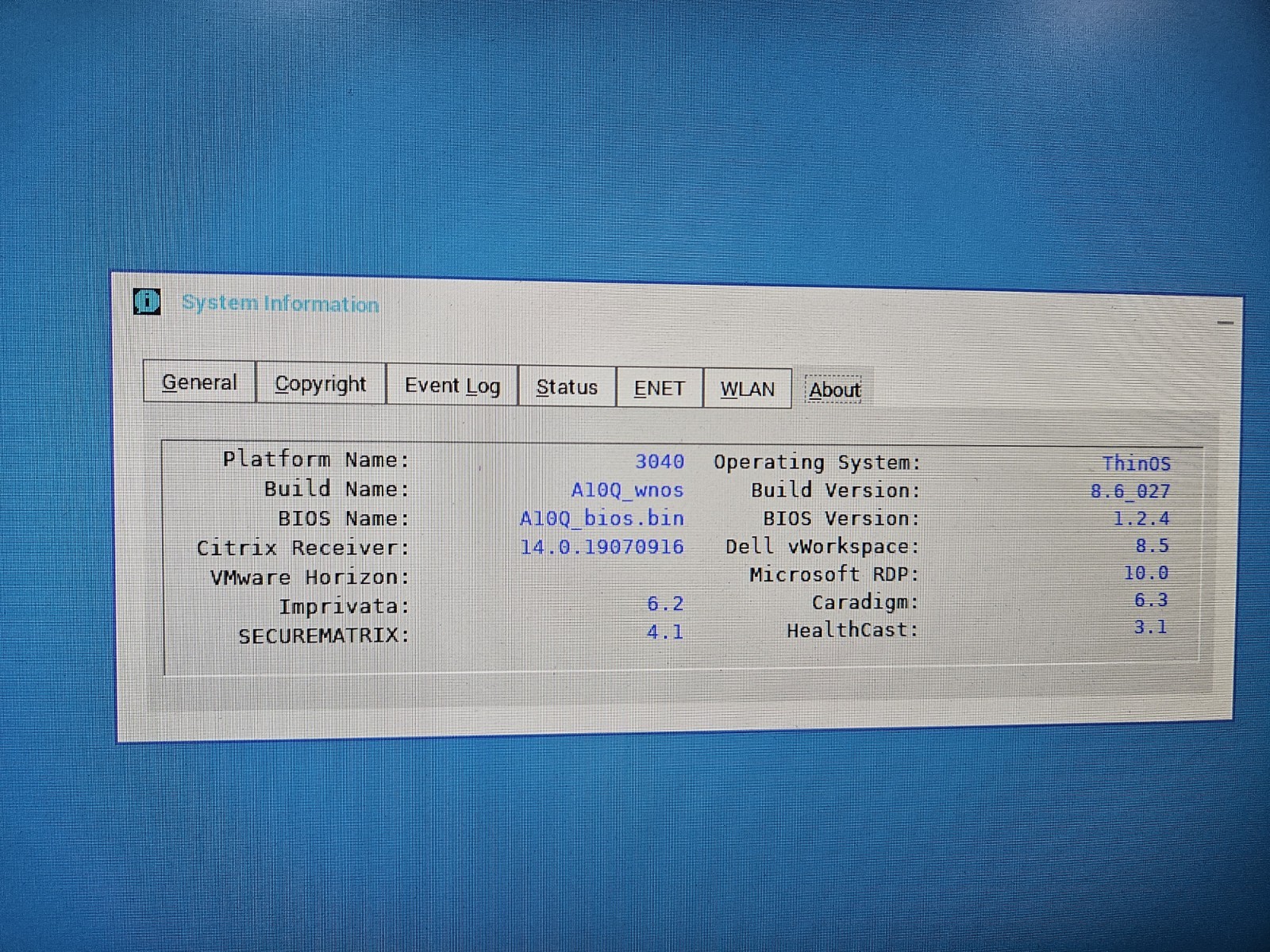The width and height of the screenshot is (1270, 952).
Task: Switch to the WLAN tab
Action: pyautogui.click(x=747, y=389)
